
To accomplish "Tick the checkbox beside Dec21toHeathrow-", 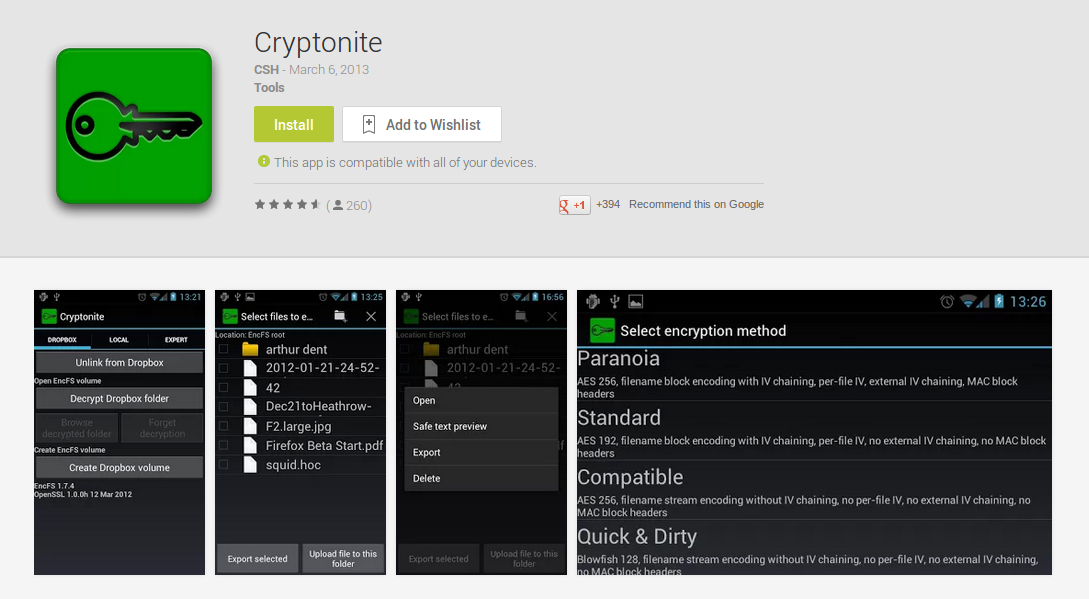I will (x=224, y=407).
